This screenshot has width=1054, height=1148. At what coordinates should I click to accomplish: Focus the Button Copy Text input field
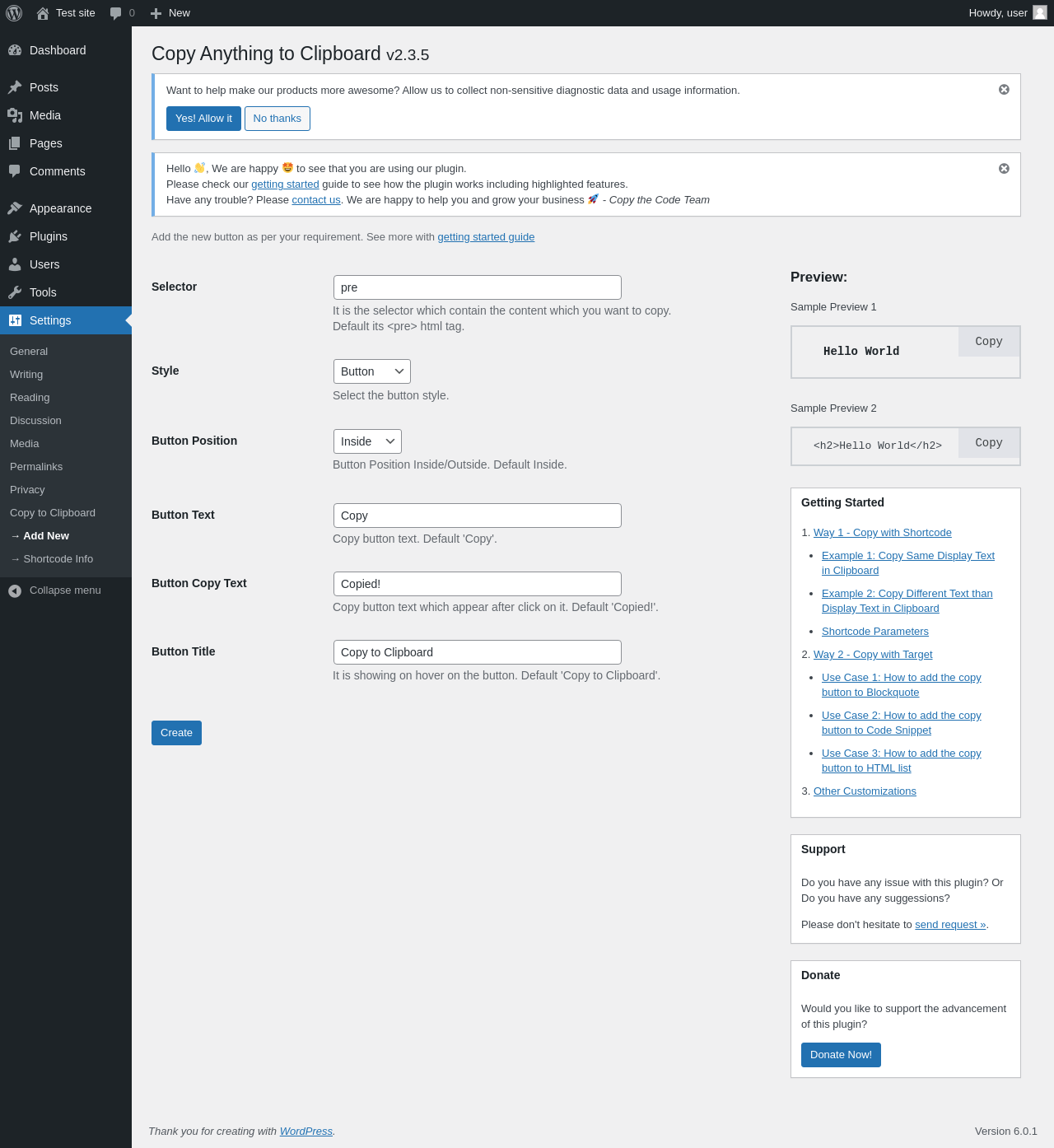click(478, 584)
